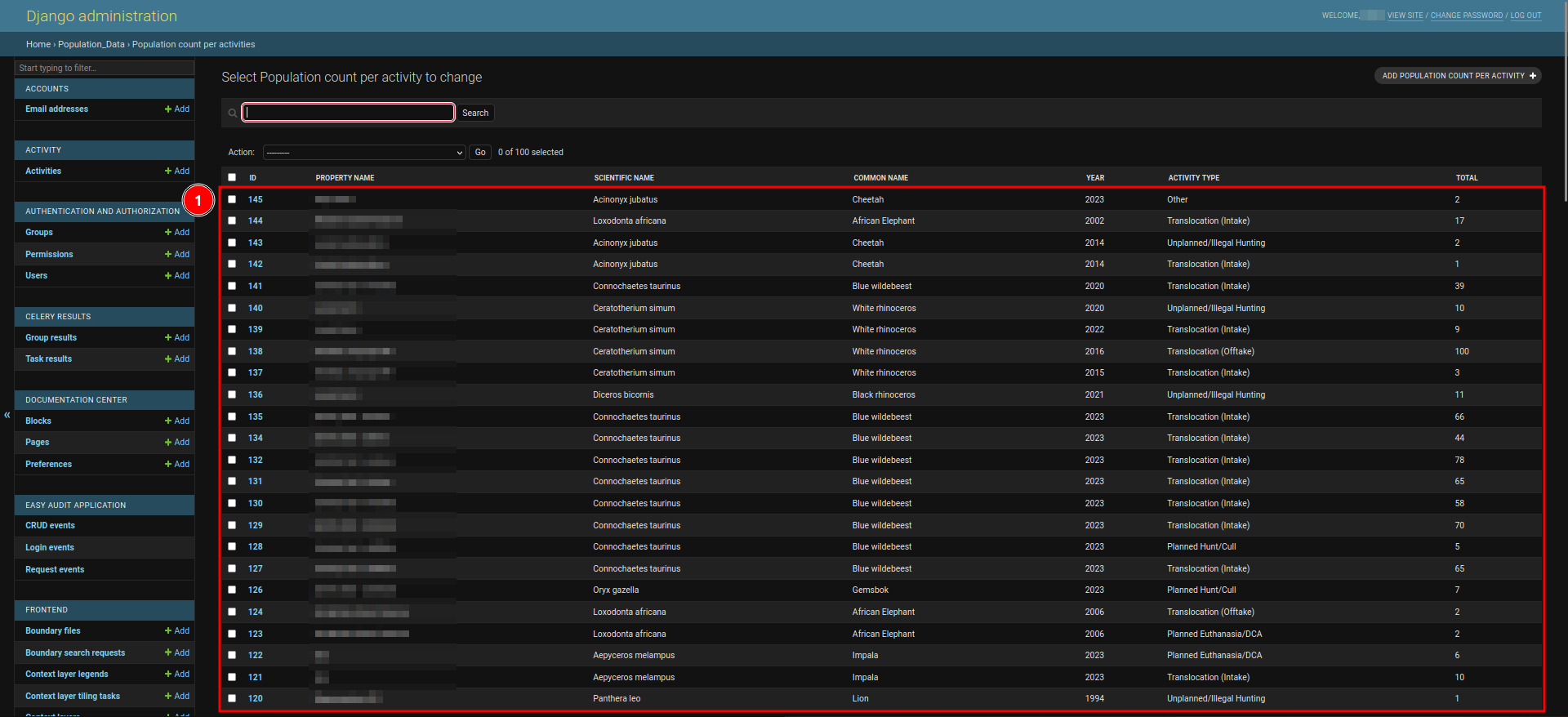
Task: Click Add icon next to Groups
Action: pyautogui.click(x=176, y=233)
